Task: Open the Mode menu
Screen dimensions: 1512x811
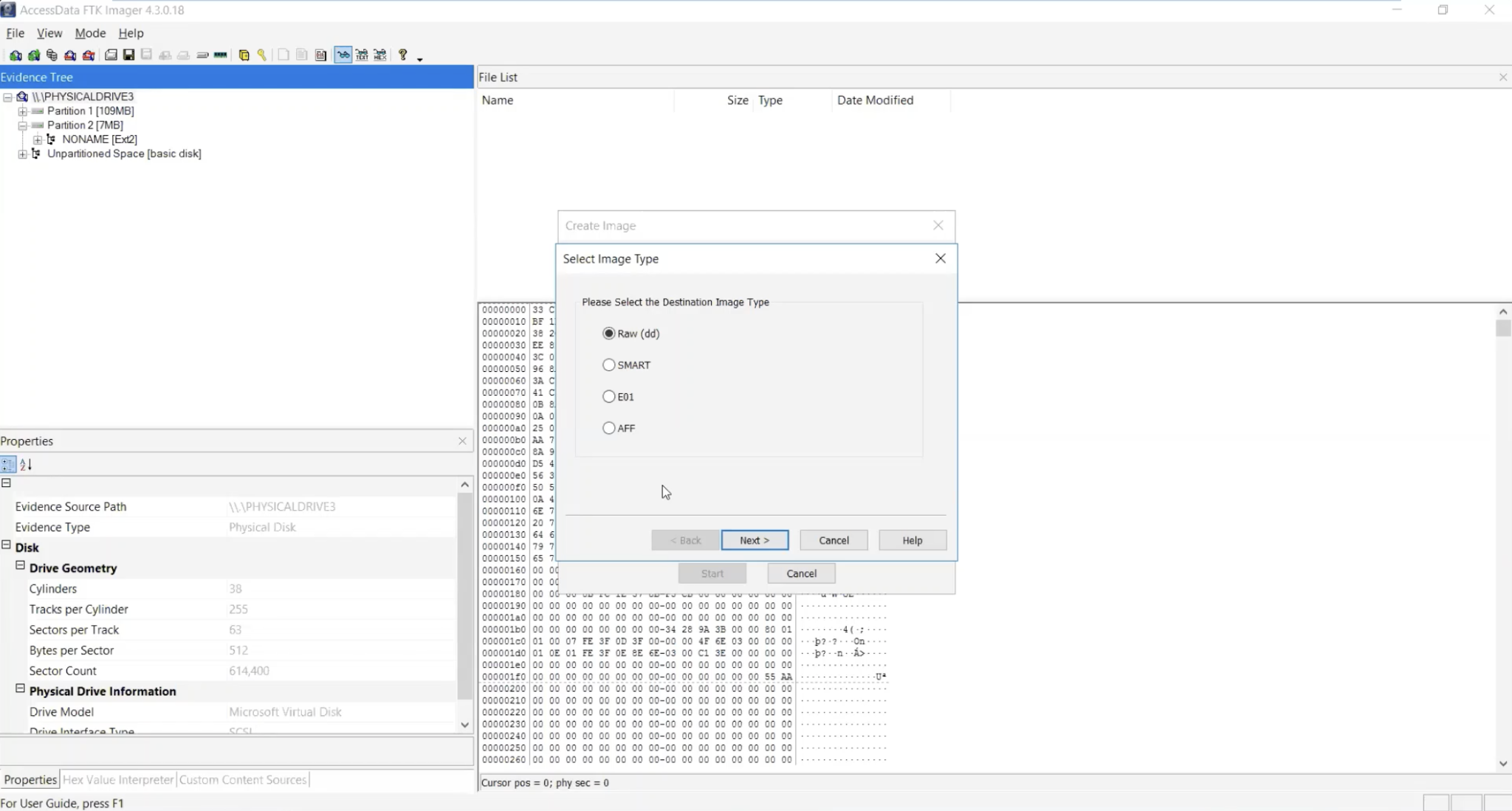Action: [x=89, y=33]
